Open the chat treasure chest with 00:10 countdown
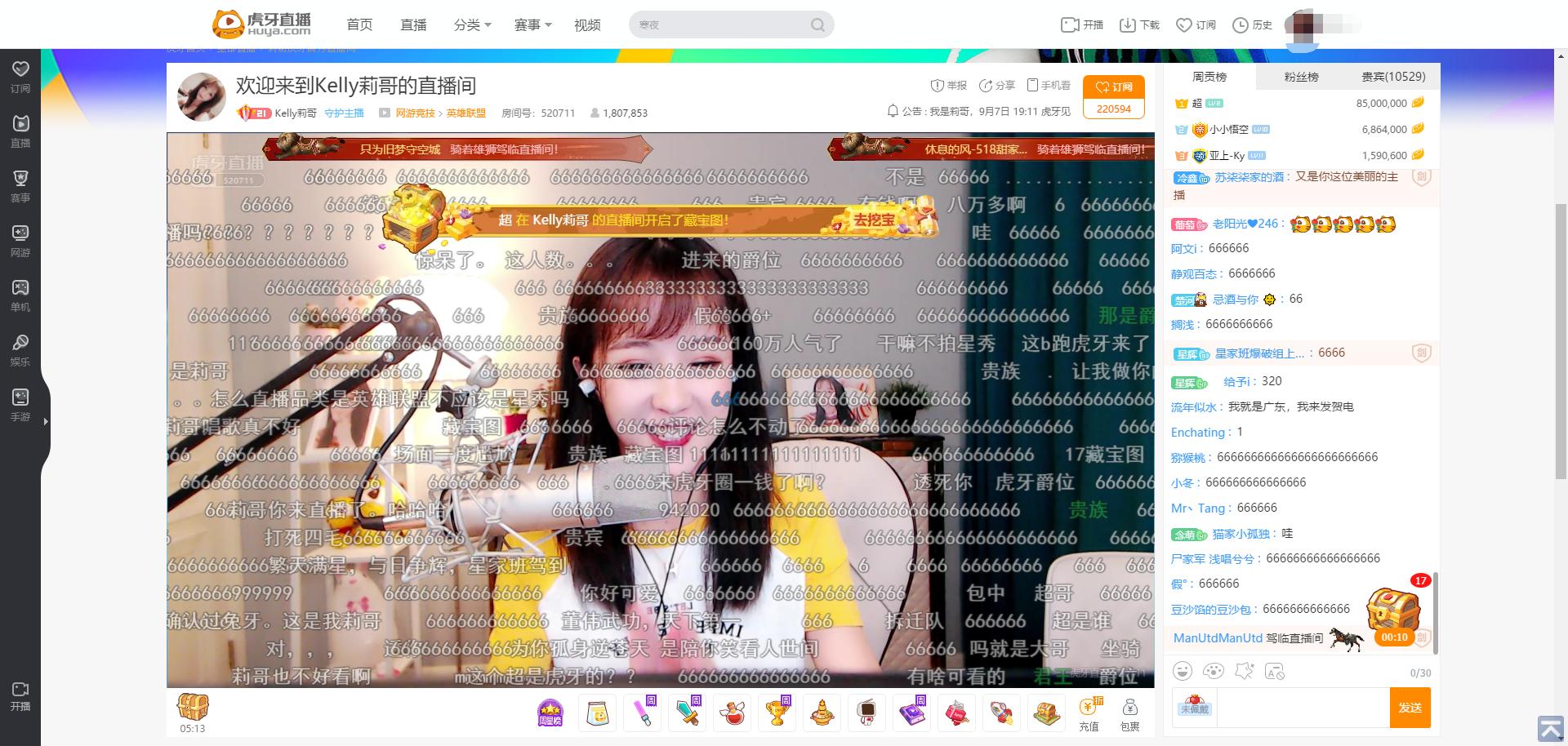The height and width of the screenshot is (746, 1568). click(1394, 615)
